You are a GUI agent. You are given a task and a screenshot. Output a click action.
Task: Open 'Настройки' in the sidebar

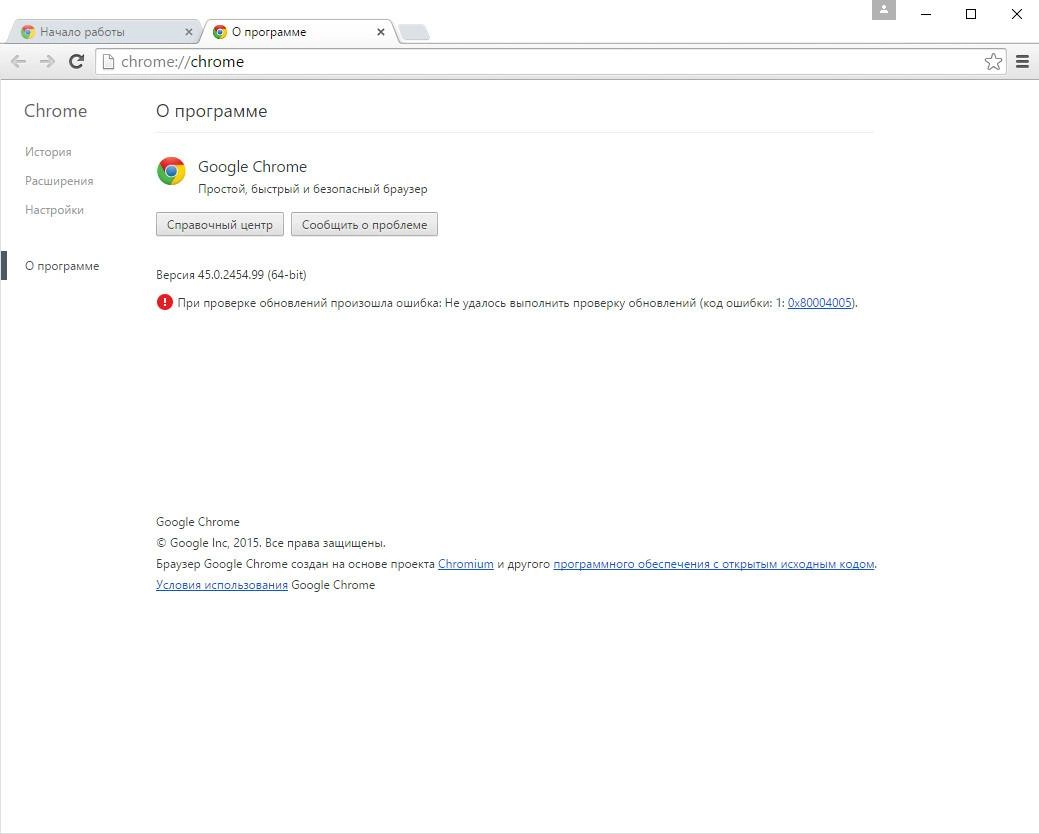pos(54,210)
